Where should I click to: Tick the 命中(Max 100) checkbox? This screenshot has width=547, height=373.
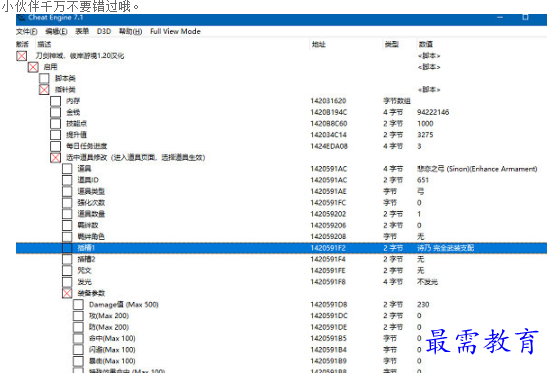78,338
